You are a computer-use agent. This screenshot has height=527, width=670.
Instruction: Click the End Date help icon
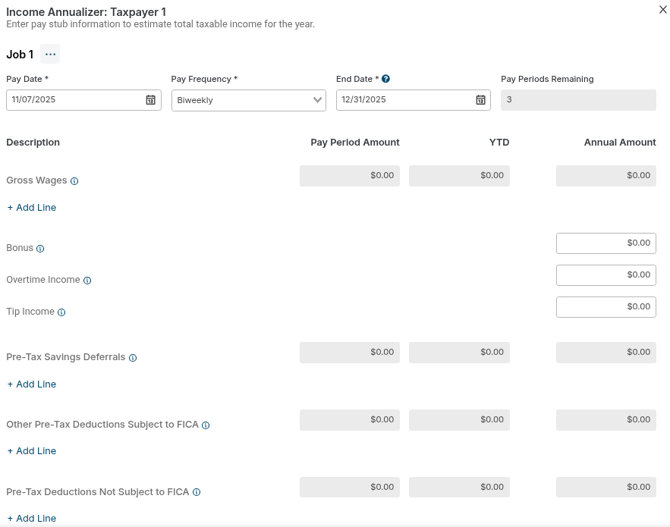386,79
